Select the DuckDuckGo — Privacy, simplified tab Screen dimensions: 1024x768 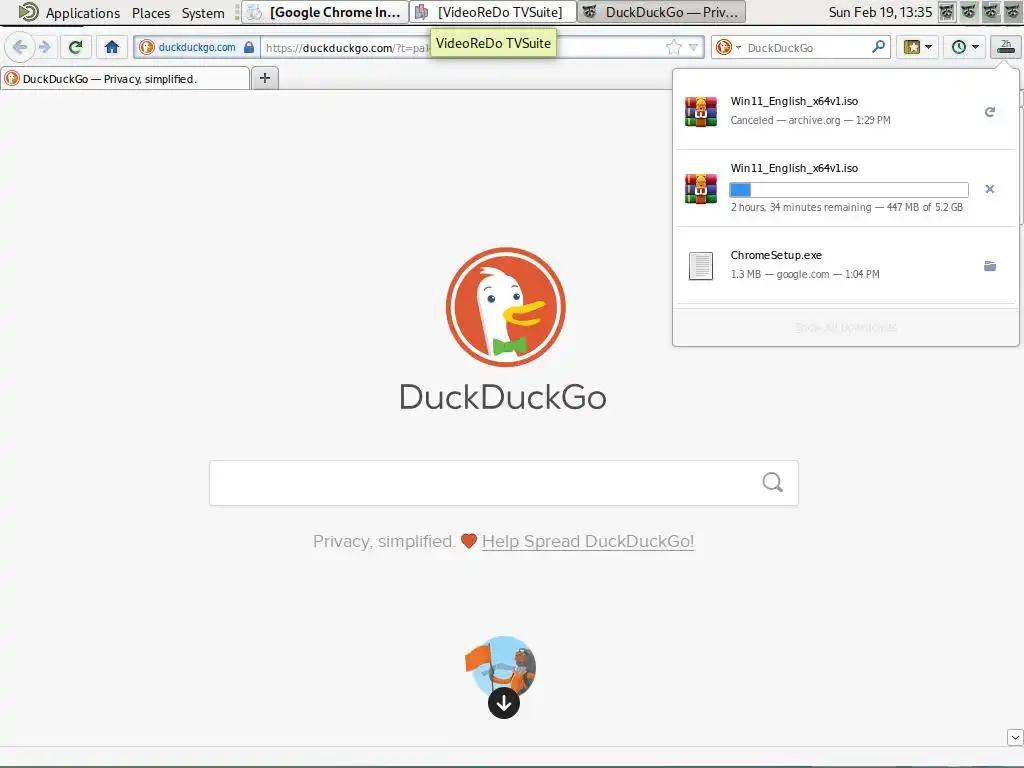click(x=125, y=78)
